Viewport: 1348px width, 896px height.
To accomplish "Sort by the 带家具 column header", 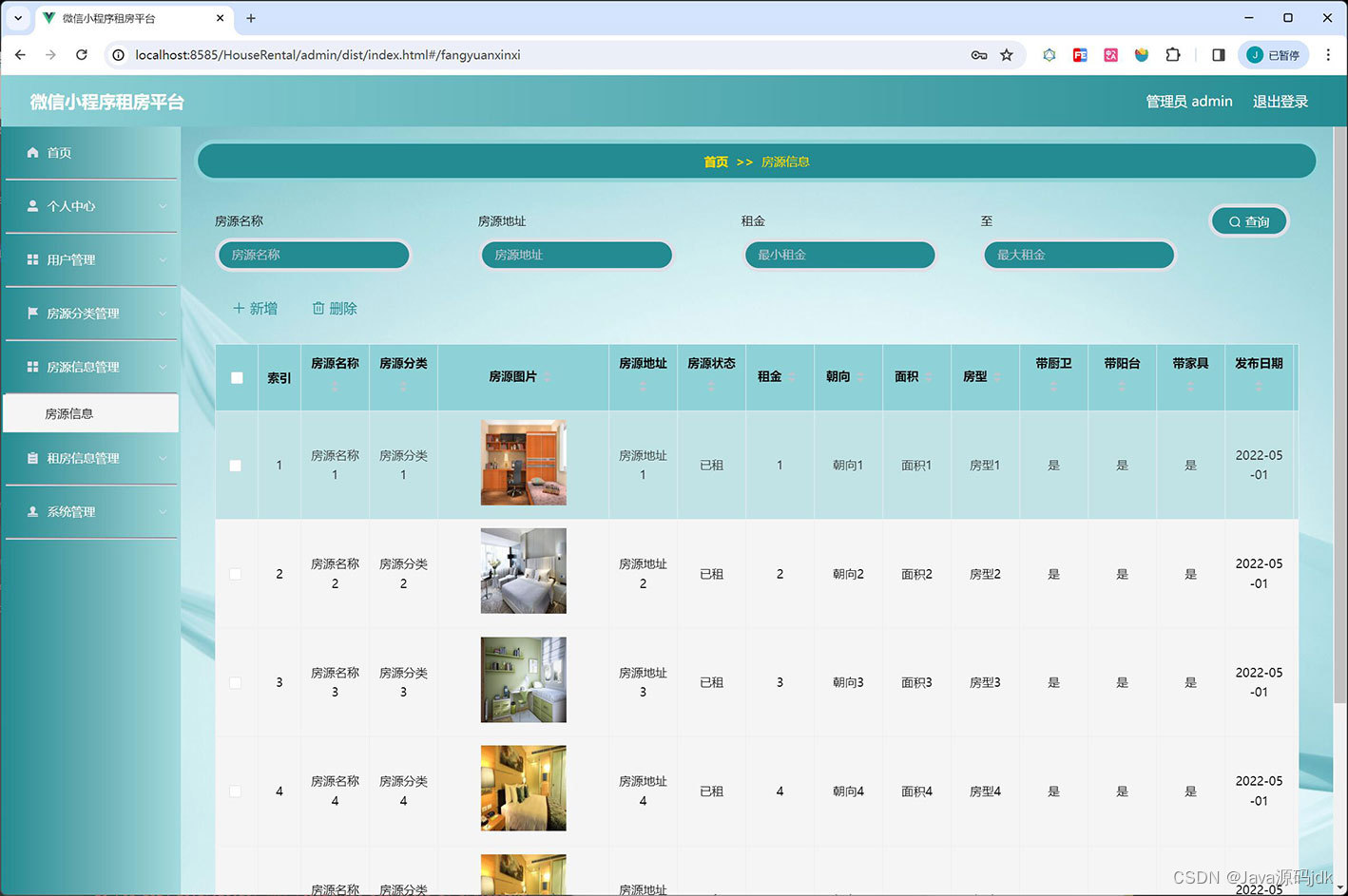I will (x=1190, y=375).
